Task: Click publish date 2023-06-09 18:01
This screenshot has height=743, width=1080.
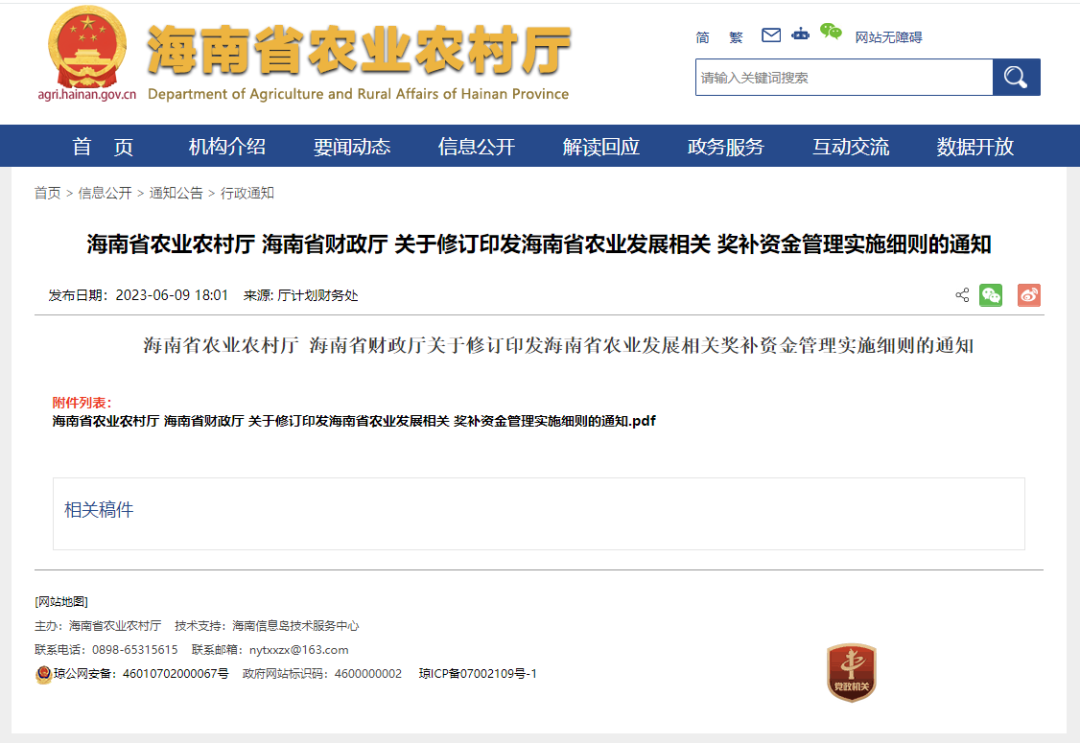Action: (172, 295)
